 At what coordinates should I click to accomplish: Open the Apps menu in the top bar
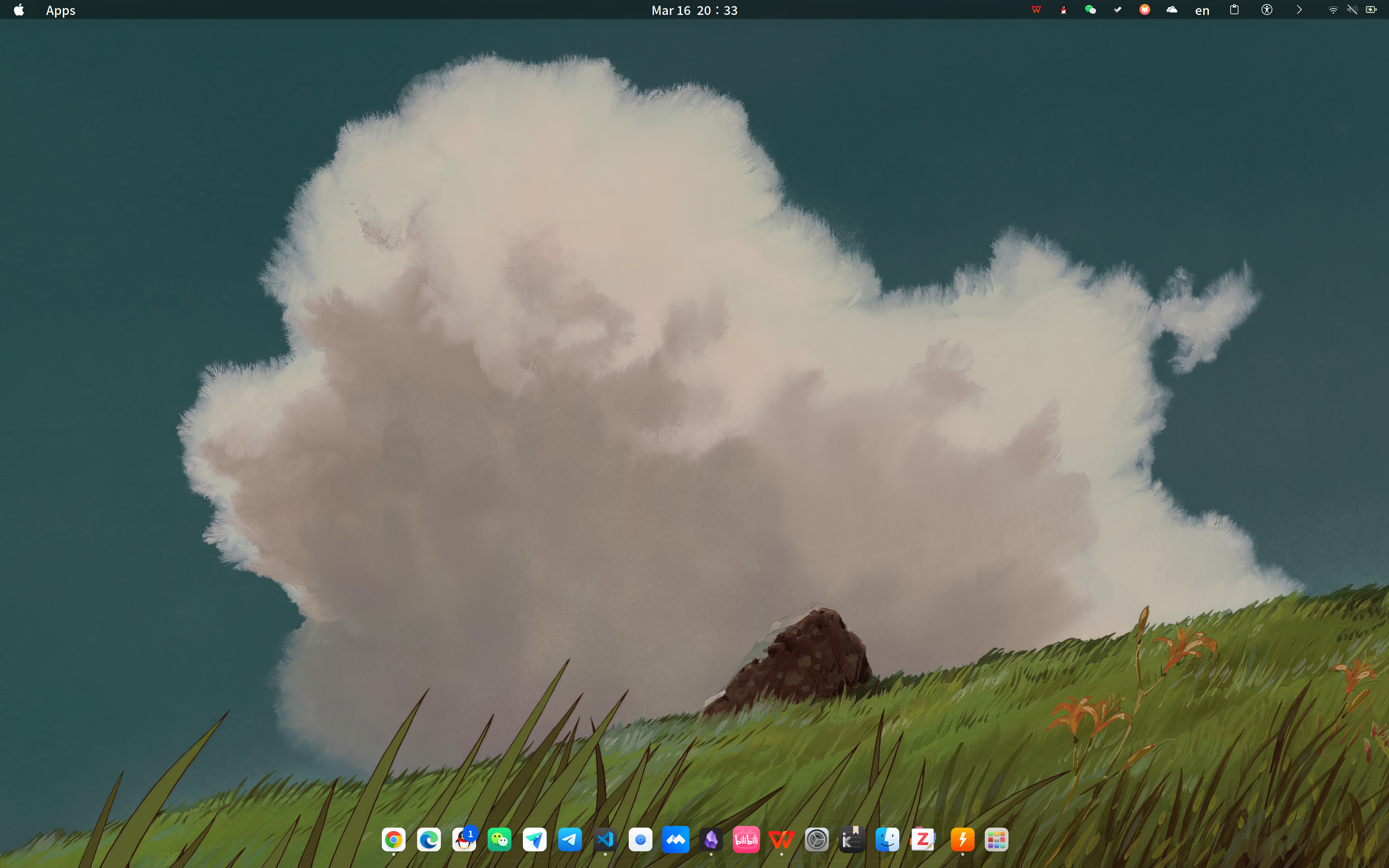click(61, 10)
